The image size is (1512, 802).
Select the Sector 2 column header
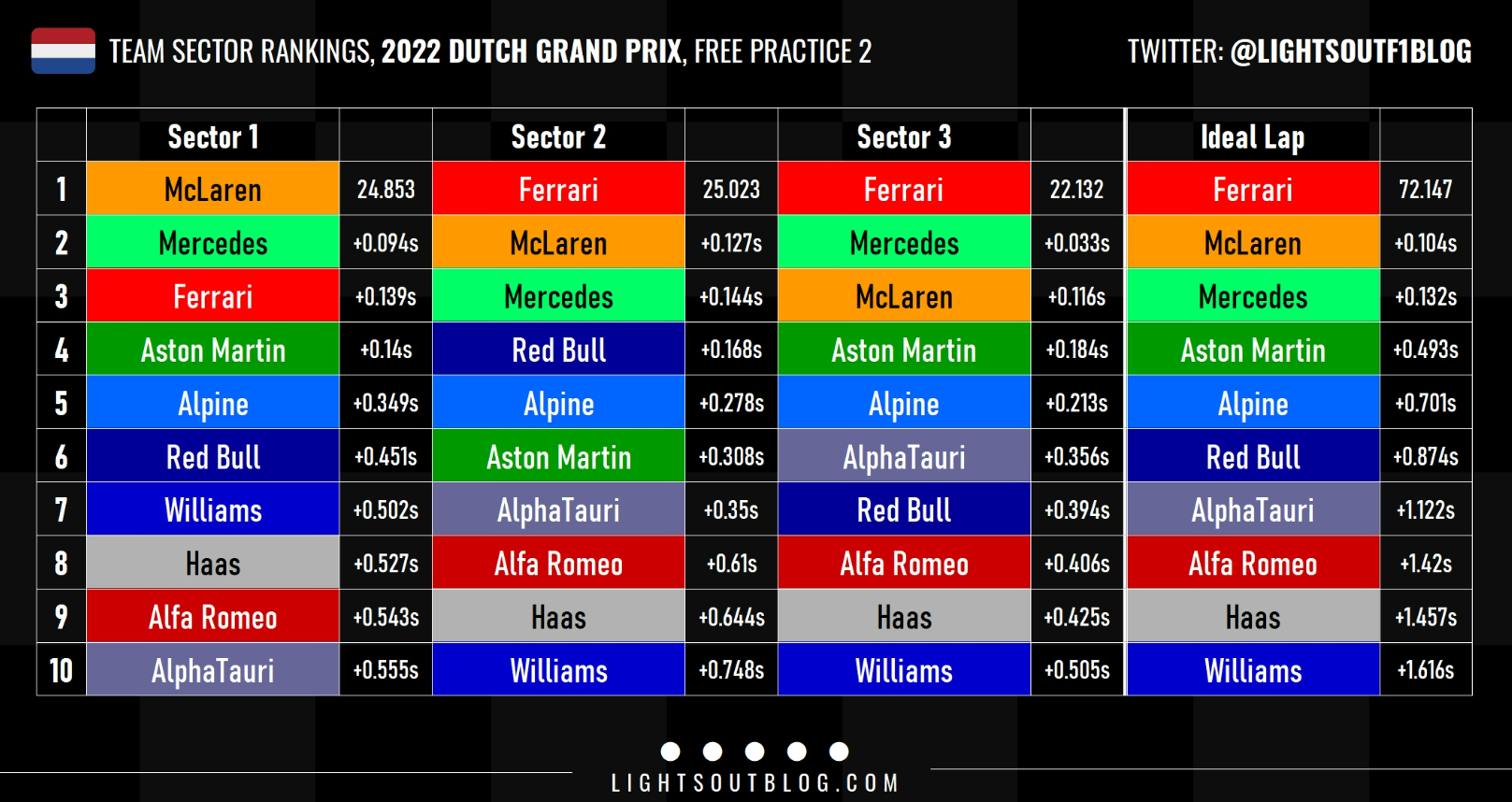click(x=558, y=136)
